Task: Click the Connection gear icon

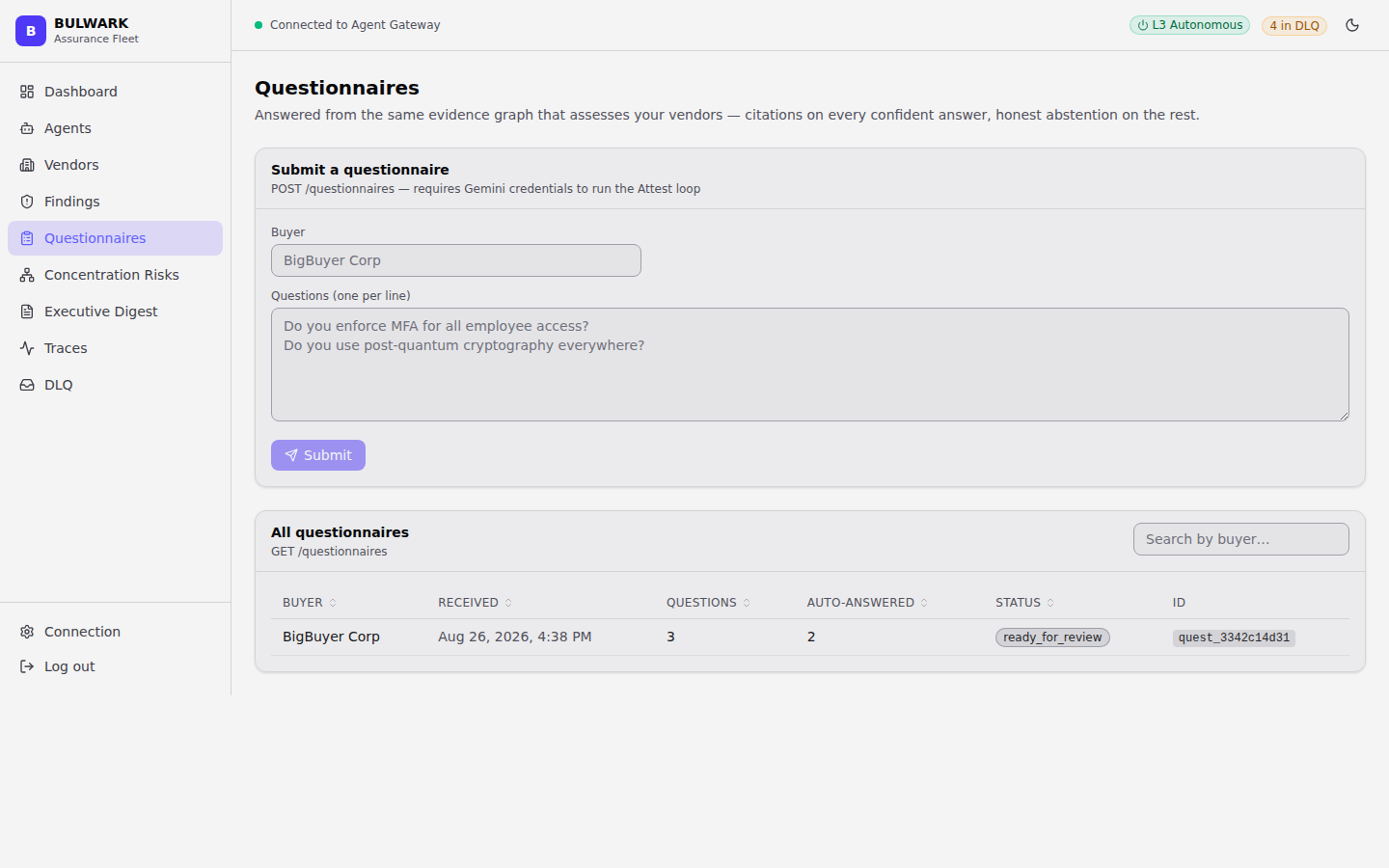Action: [x=27, y=632]
